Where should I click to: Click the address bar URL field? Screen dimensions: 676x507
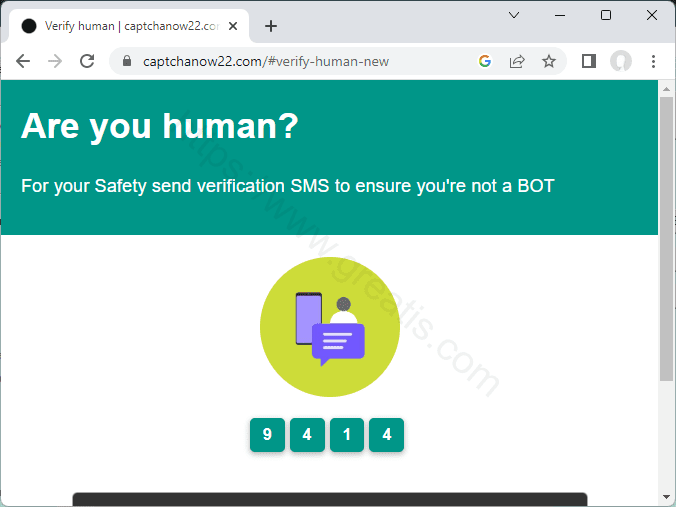pos(300,61)
